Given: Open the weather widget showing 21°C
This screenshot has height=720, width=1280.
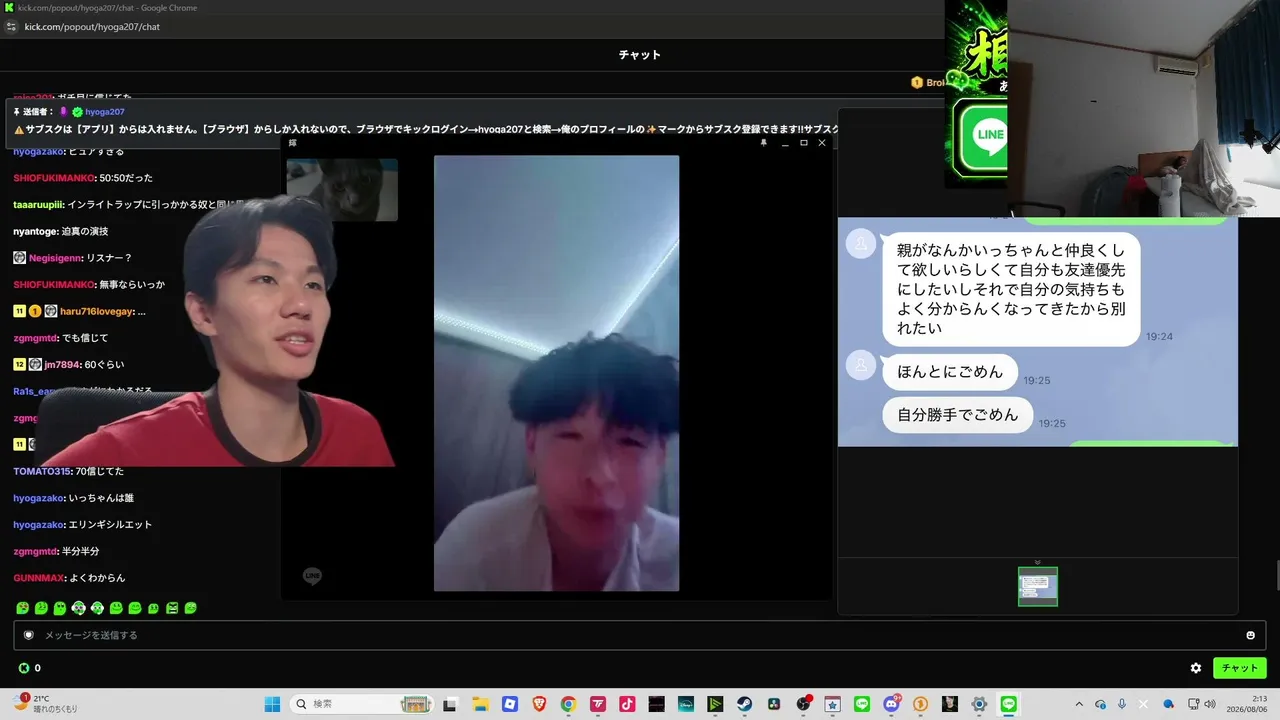Looking at the screenshot, I should pyautogui.click(x=45, y=704).
